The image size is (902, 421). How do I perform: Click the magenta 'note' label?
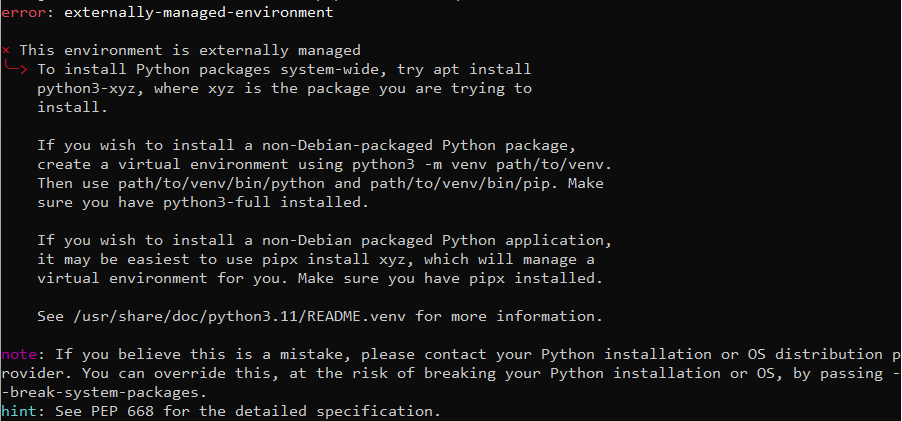pyautogui.click(x=18, y=354)
